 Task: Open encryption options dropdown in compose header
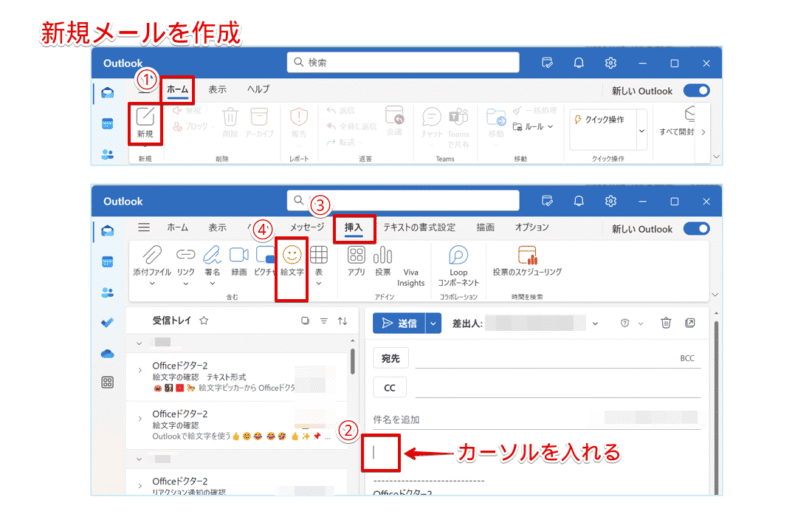coord(641,324)
